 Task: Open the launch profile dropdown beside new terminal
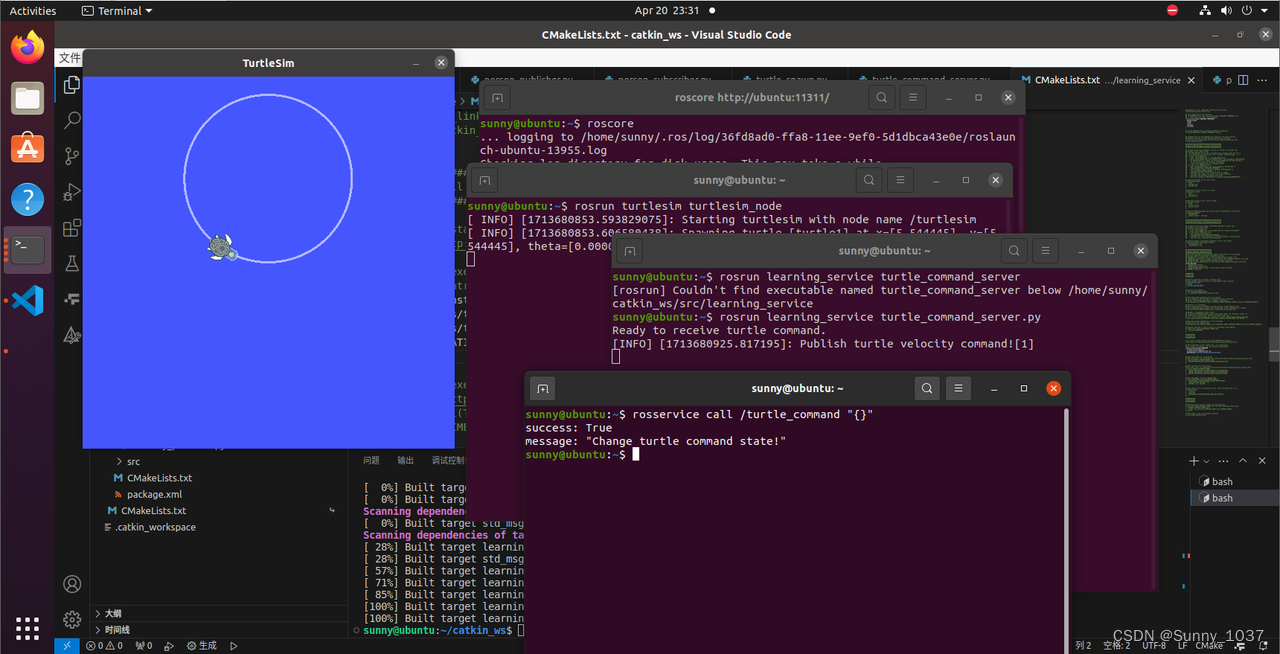tap(1206, 461)
